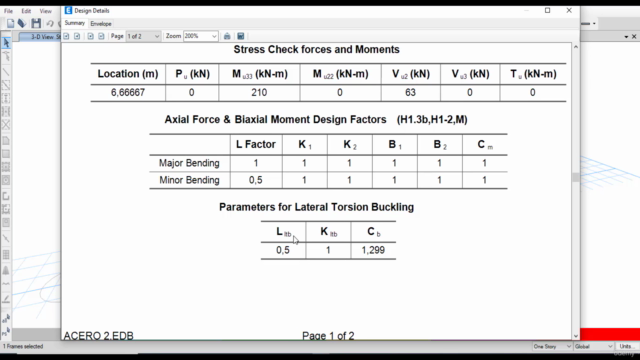Open the View menu
This screenshot has height=360, width=640.
(45, 11)
